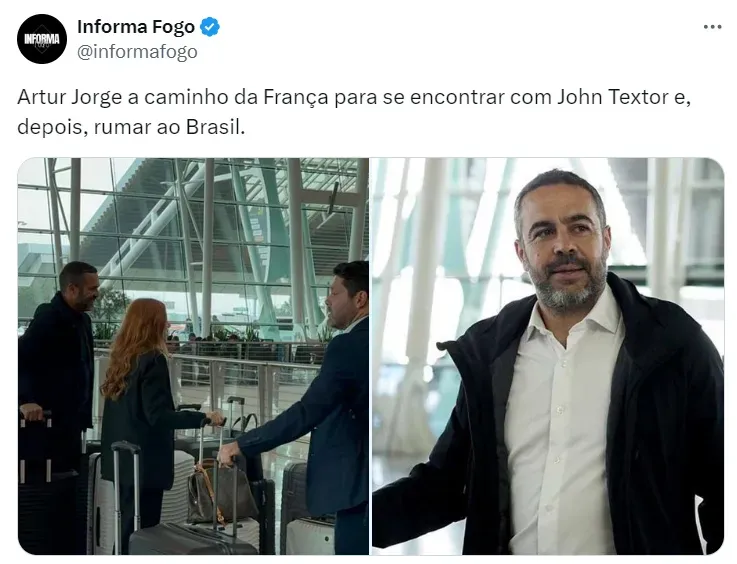
Task: Open the @informafogo handle link
Action: [x=137, y=52]
